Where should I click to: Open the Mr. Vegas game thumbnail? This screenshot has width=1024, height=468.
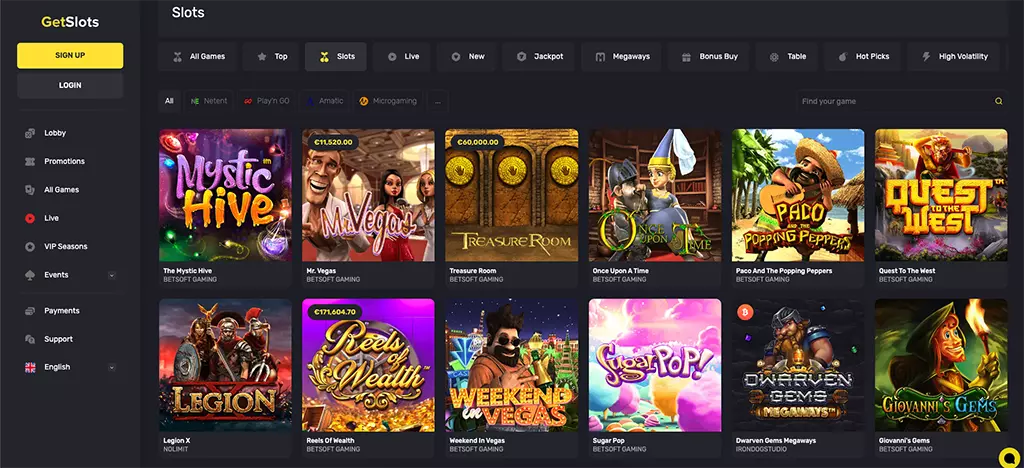[x=368, y=195]
